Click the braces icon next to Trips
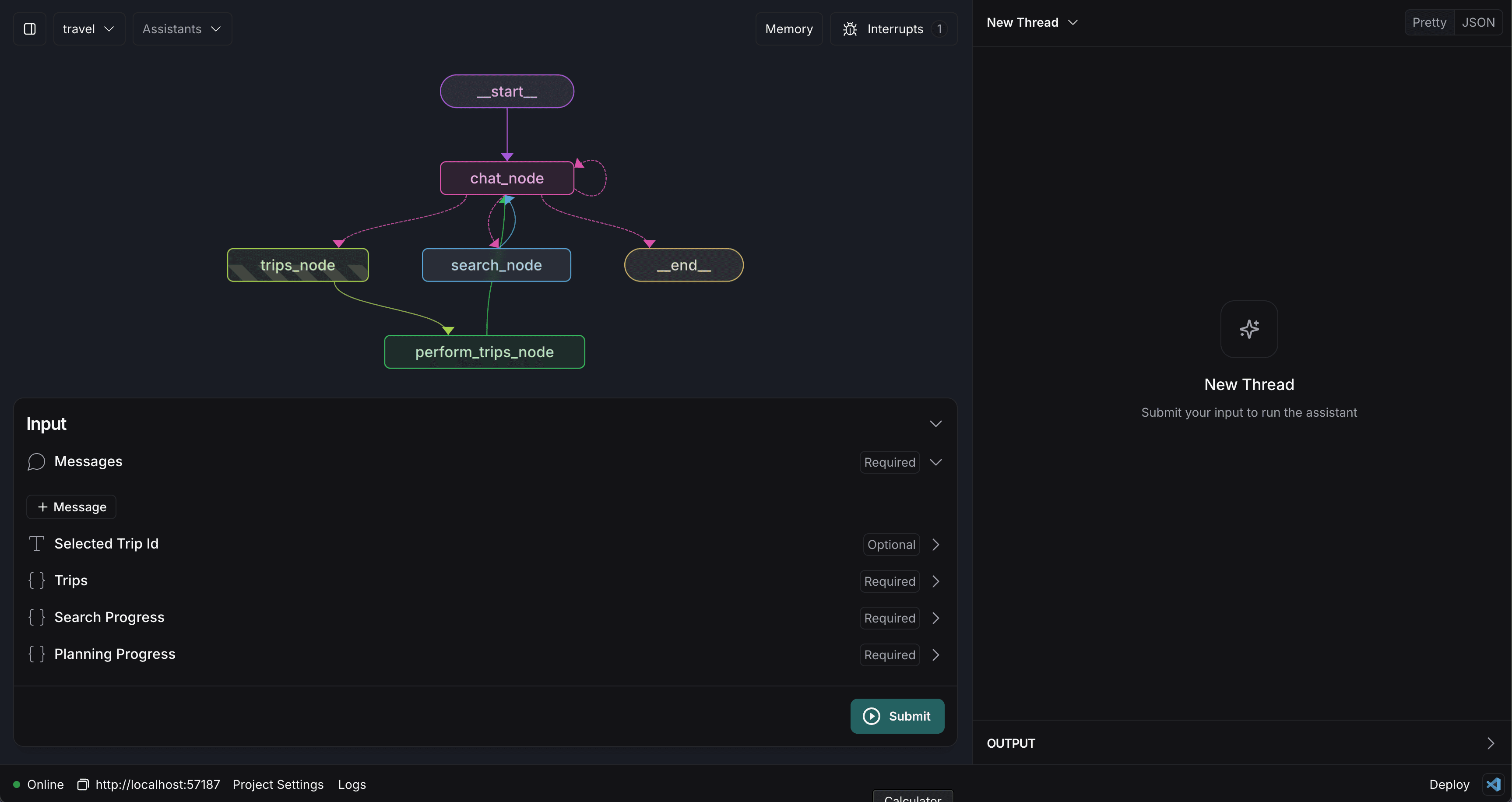 click(x=36, y=580)
